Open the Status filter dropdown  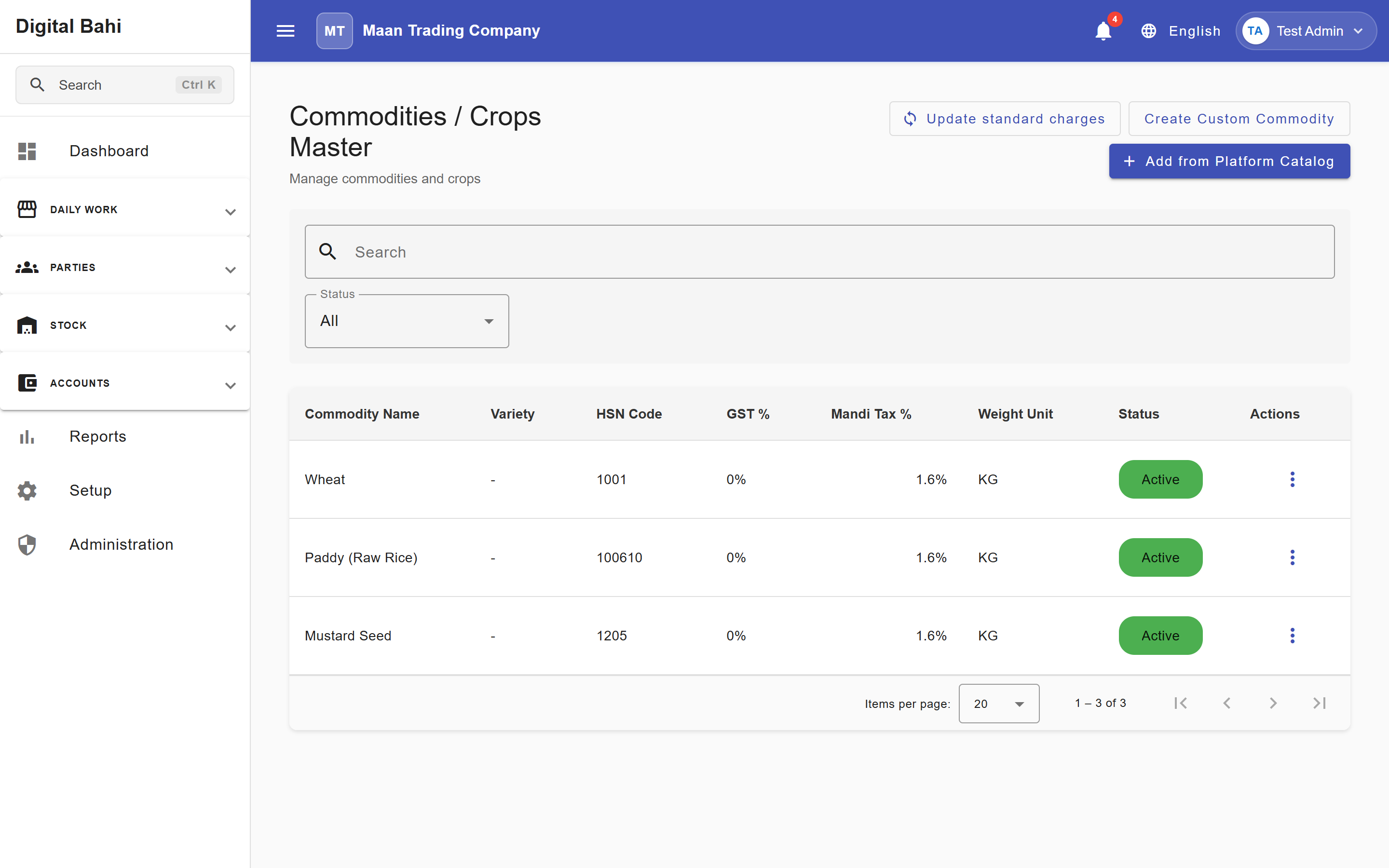point(407,321)
